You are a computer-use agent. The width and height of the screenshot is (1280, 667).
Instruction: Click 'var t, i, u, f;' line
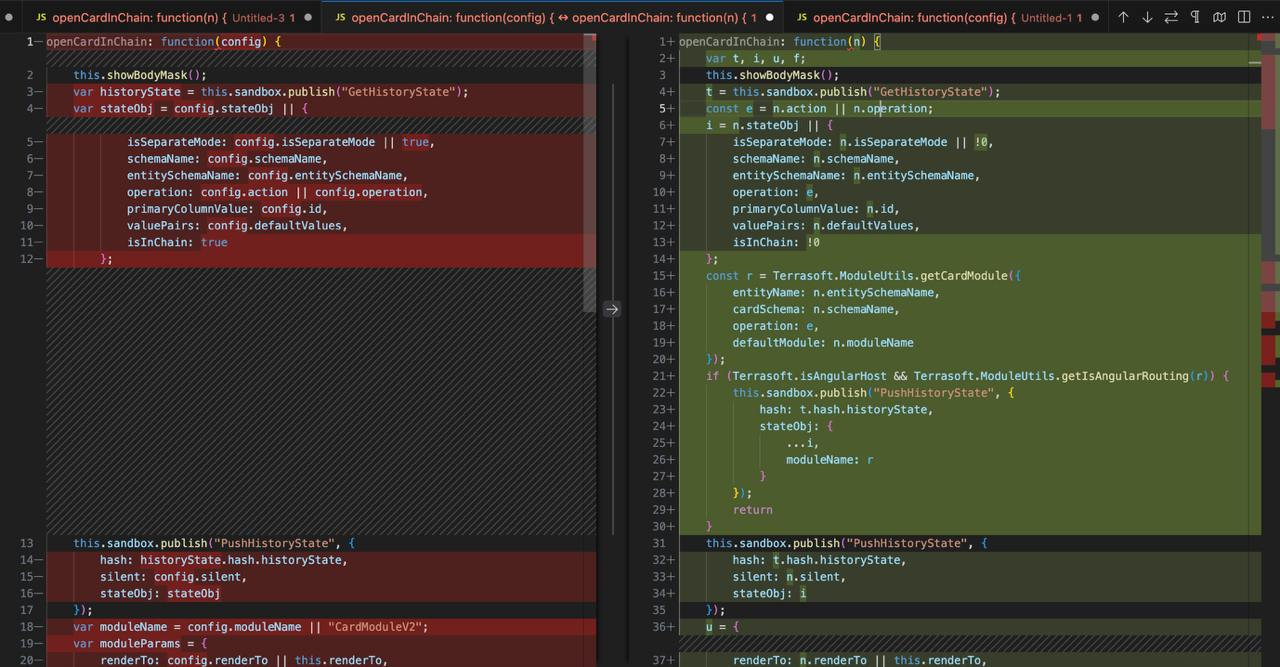pos(755,58)
